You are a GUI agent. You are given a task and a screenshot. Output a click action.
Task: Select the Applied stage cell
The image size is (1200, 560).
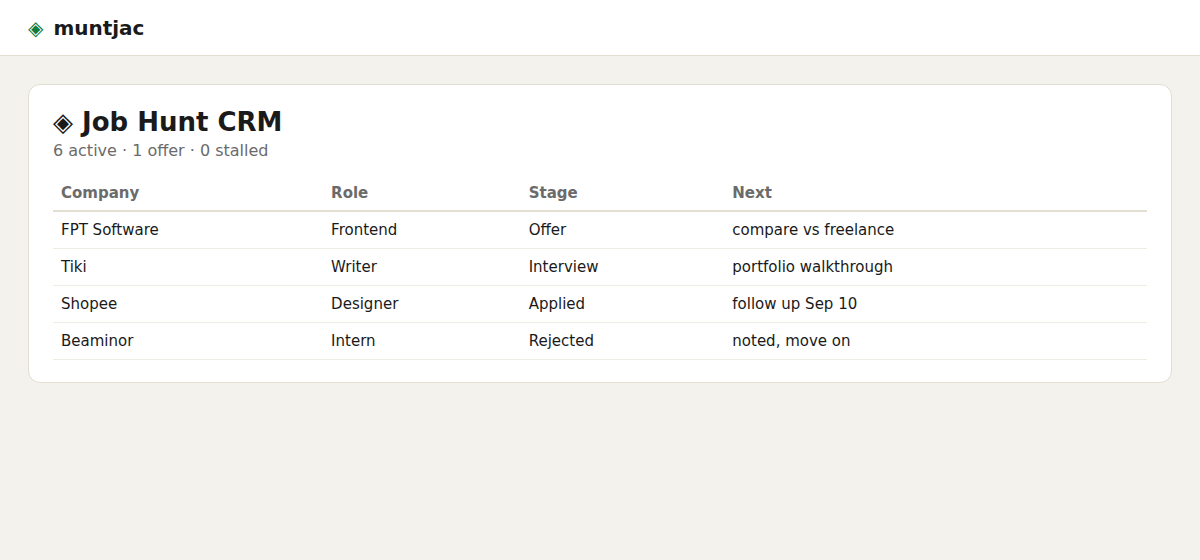click(x=623, y=304)
